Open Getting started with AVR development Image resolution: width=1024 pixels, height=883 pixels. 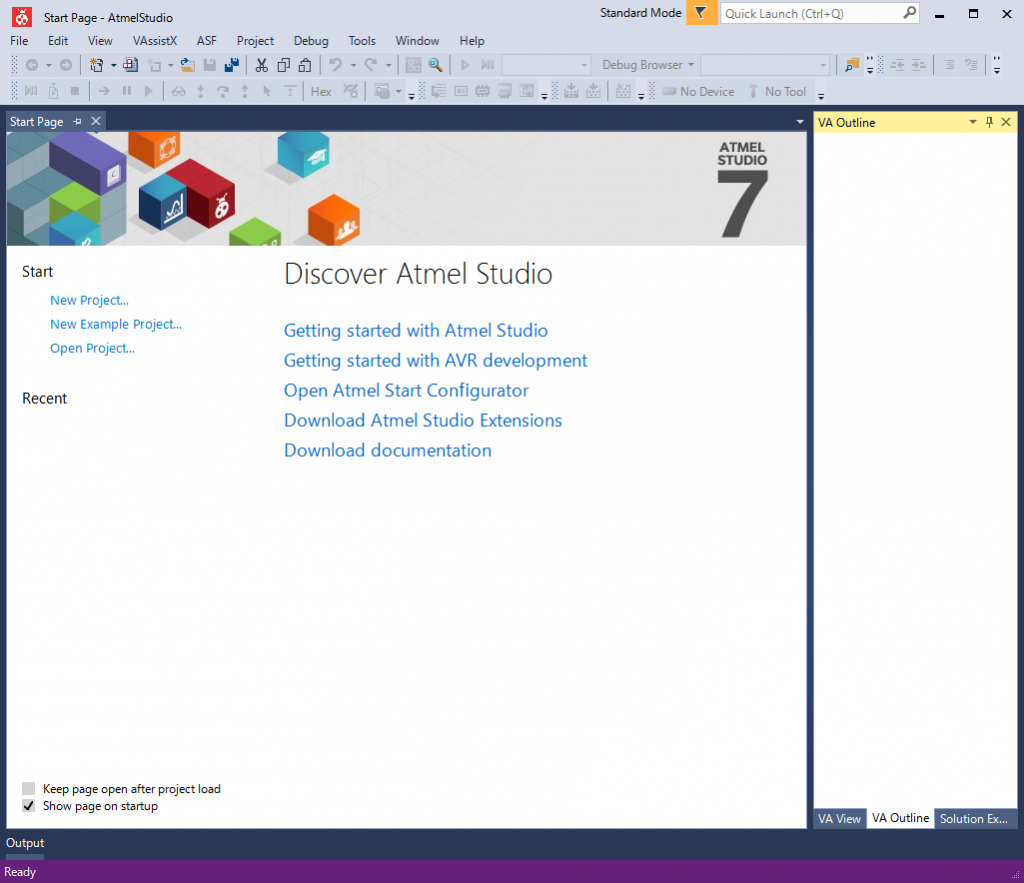click(x=435, y=360)
